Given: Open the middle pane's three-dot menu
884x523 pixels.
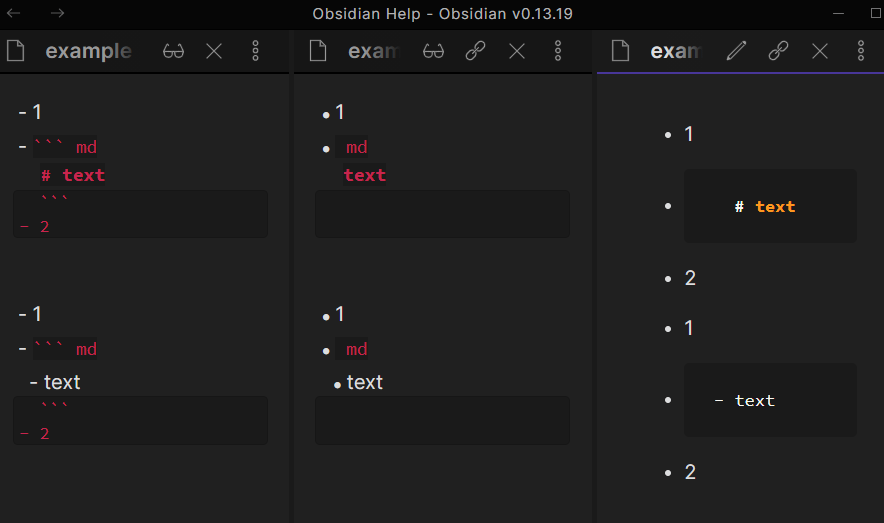Looking at the screenshot, I should click(558, 51).
